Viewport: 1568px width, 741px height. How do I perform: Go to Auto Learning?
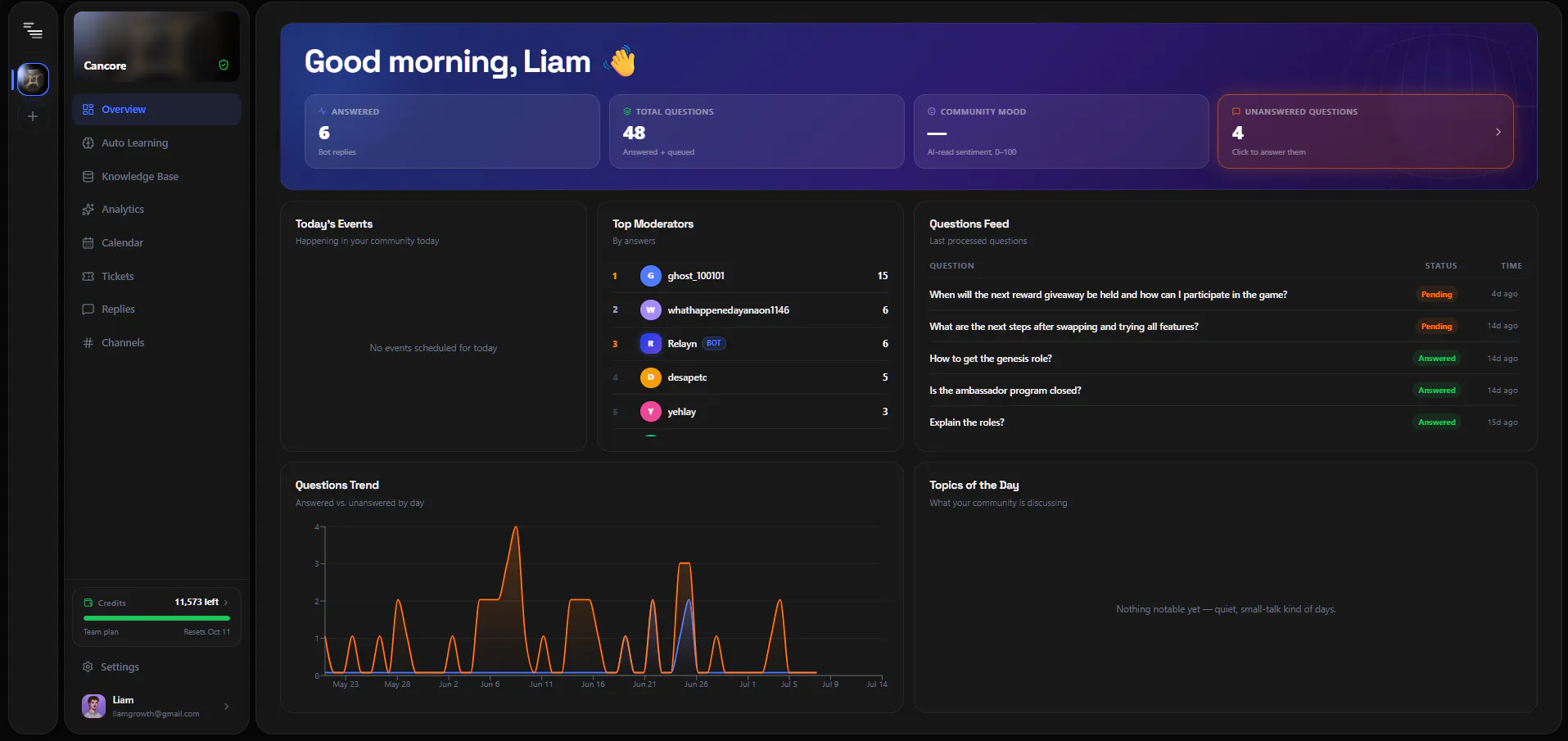tap(156, 142)
